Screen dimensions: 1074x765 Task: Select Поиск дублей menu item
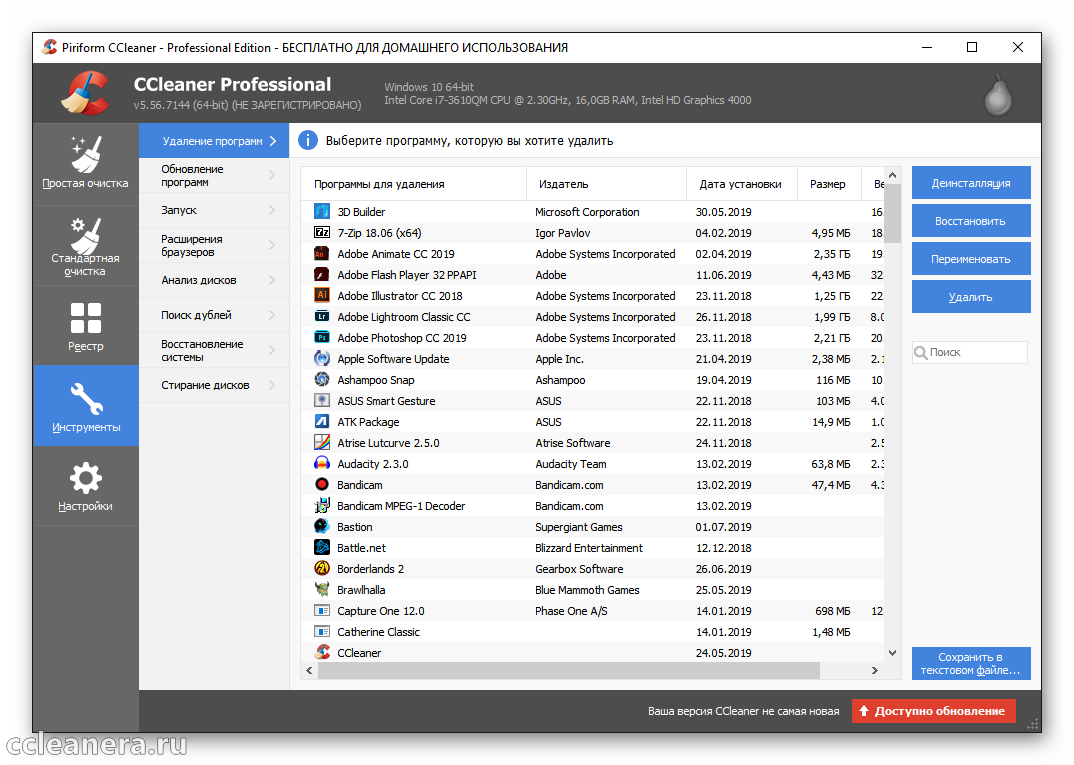point(213,316)
